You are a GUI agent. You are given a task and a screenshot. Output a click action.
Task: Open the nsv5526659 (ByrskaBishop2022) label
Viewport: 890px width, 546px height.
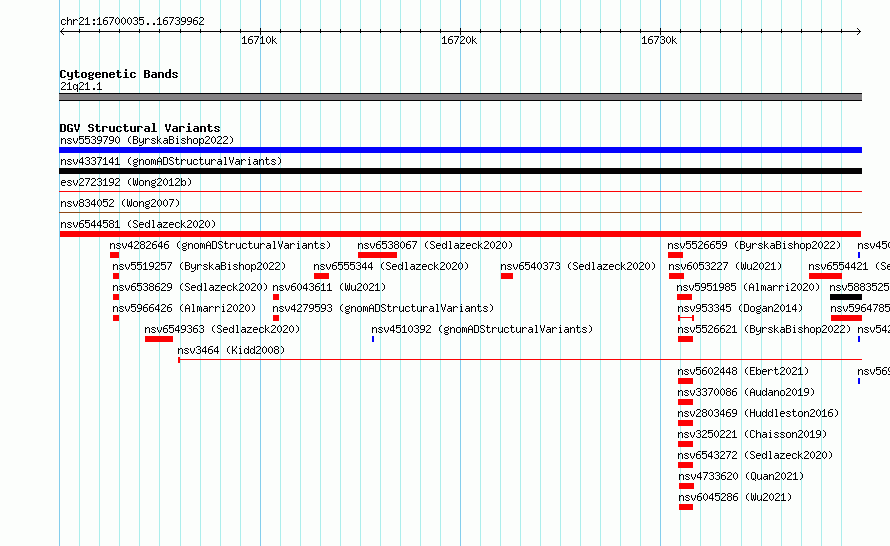754,245
